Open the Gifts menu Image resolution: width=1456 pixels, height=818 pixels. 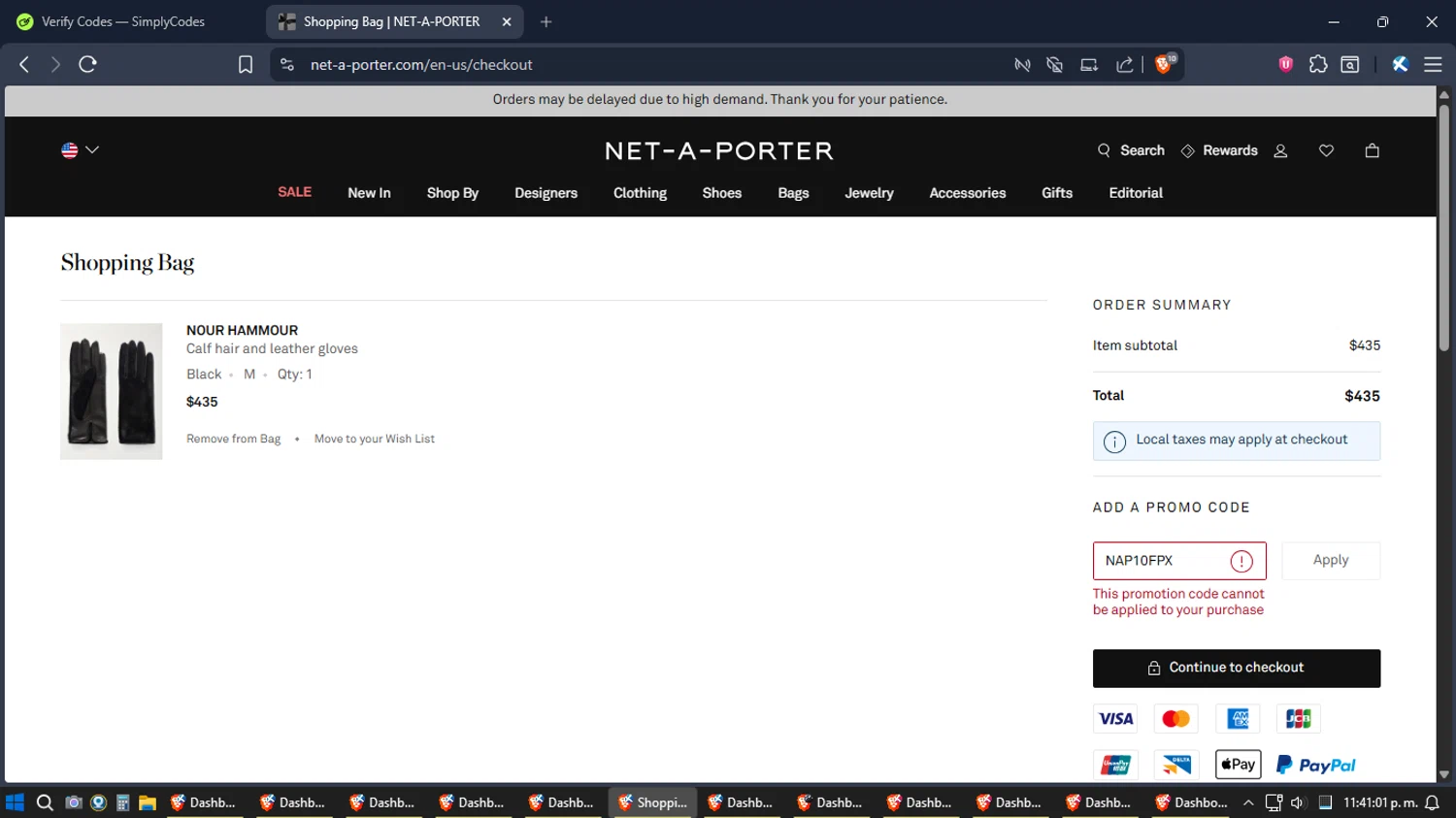[x=1057, y=193]
